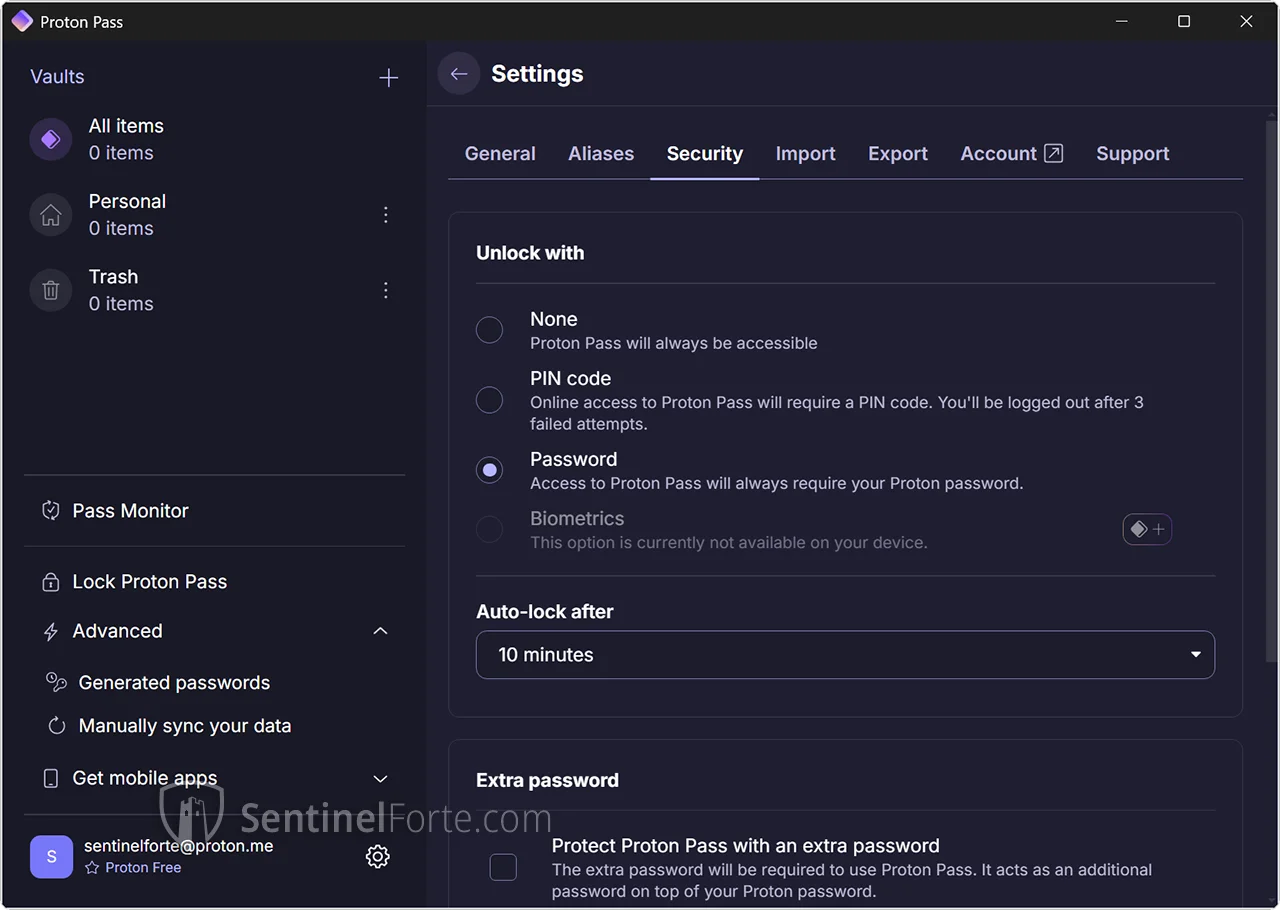Open Personal vault three-dot menu

point(386,215)
